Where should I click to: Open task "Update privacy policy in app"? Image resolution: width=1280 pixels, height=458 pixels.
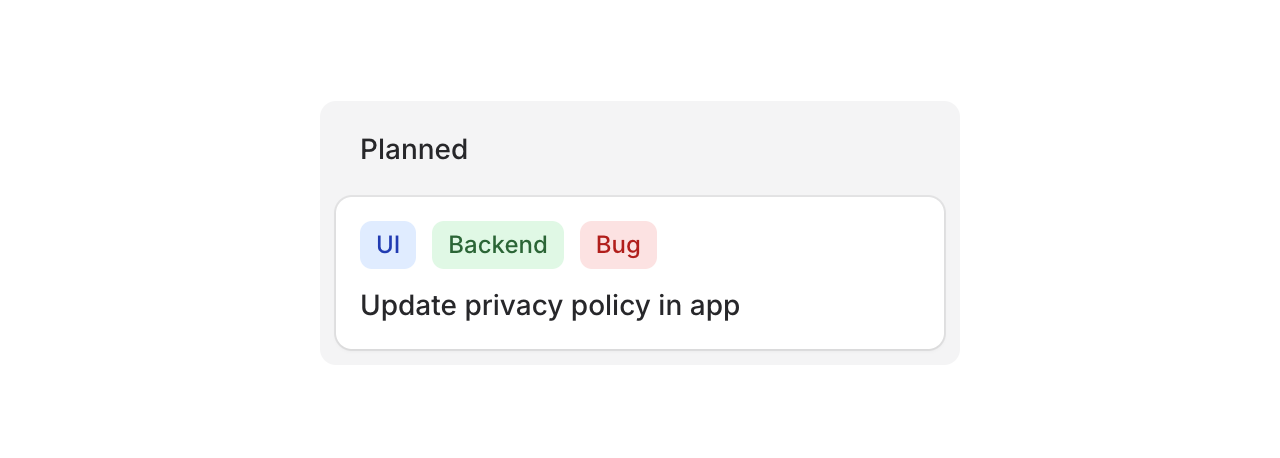pyautogui.click(x=550, y=305)
